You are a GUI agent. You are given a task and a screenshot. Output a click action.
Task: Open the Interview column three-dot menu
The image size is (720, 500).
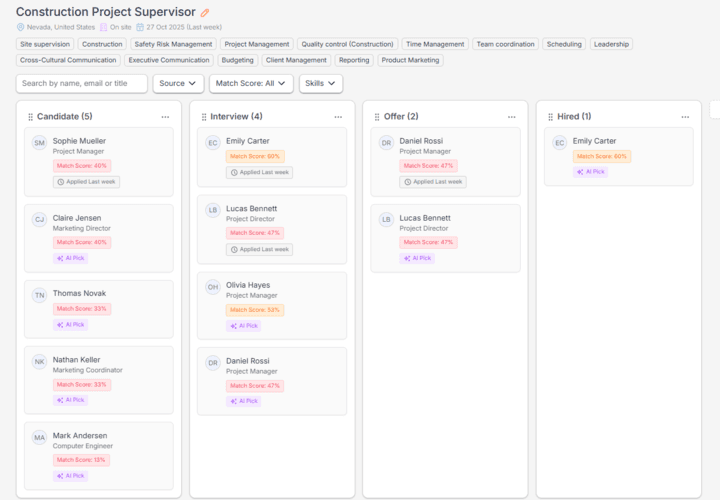point(338,117)
